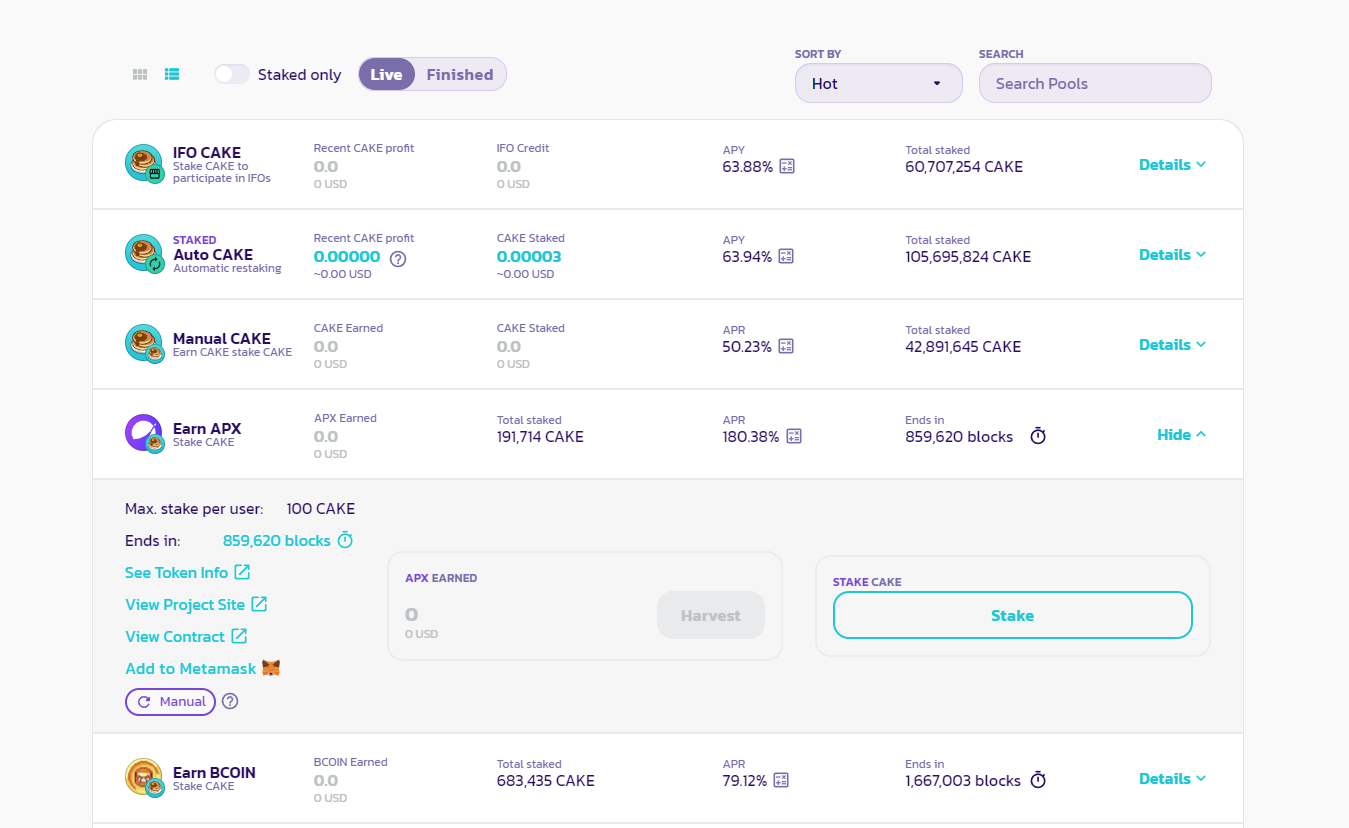Click the 63.88% APY value
Viewport: 1349px width, 828px height.
pos(747,167)
